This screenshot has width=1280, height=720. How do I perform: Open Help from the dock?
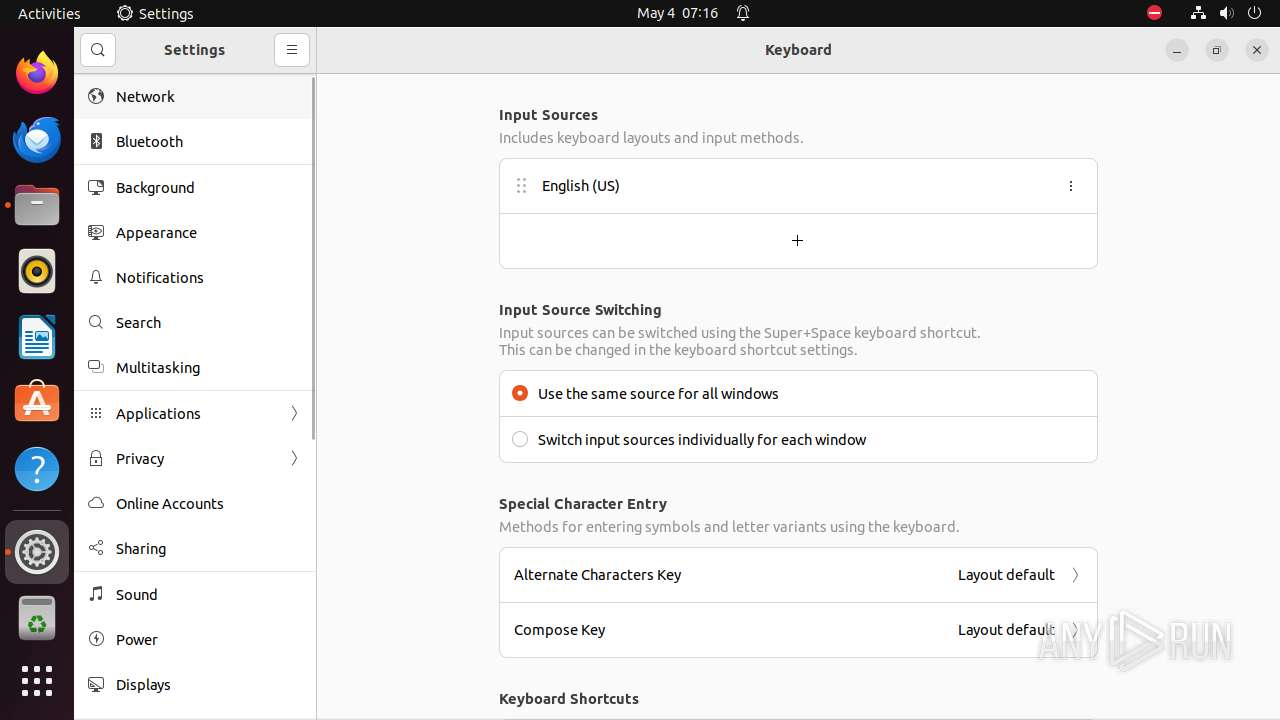[37, 469]
